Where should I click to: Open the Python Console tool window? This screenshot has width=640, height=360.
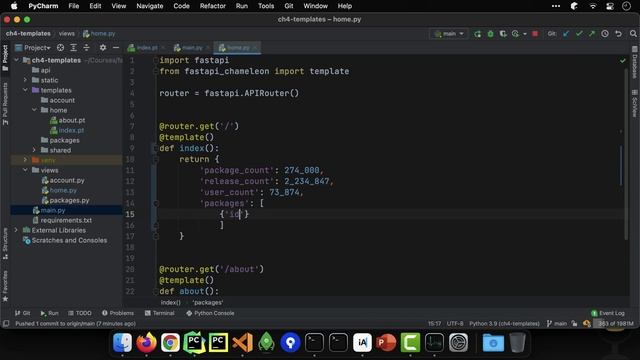pos(210,313)
